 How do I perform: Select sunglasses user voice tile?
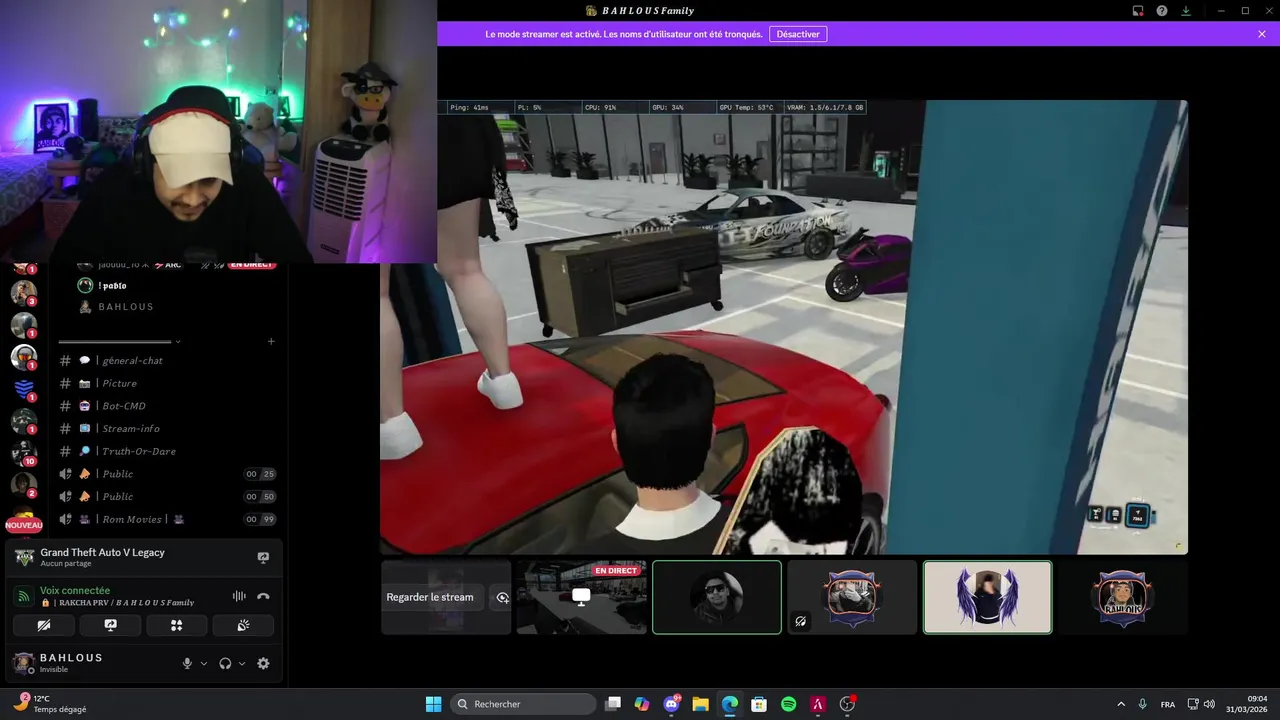coord(717,597)
